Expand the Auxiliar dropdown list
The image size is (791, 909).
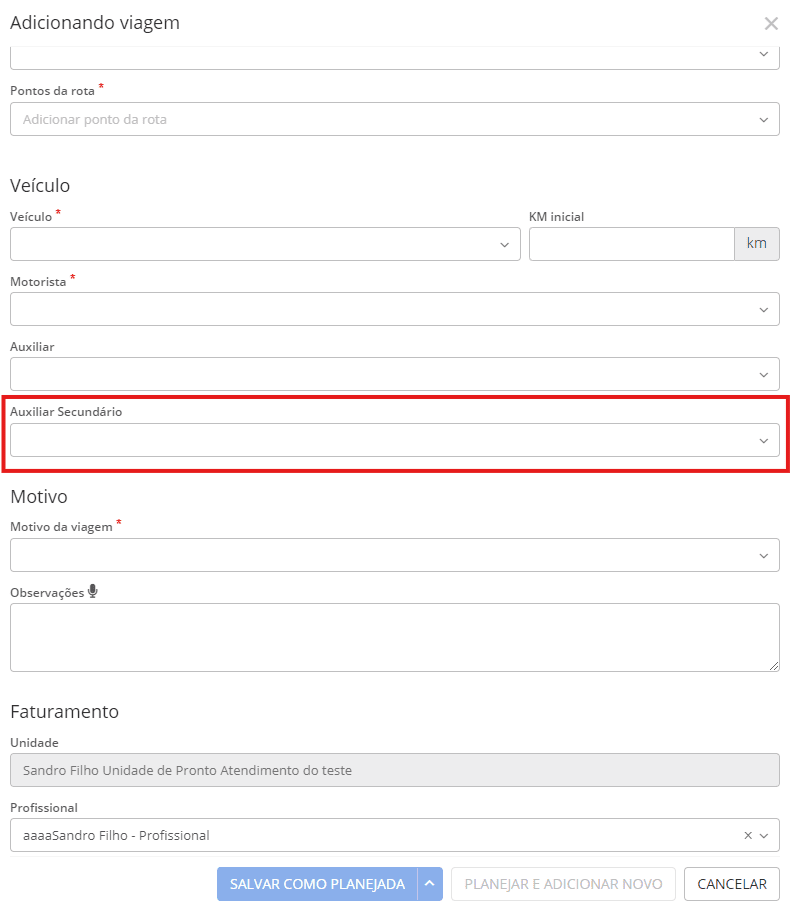394,374
